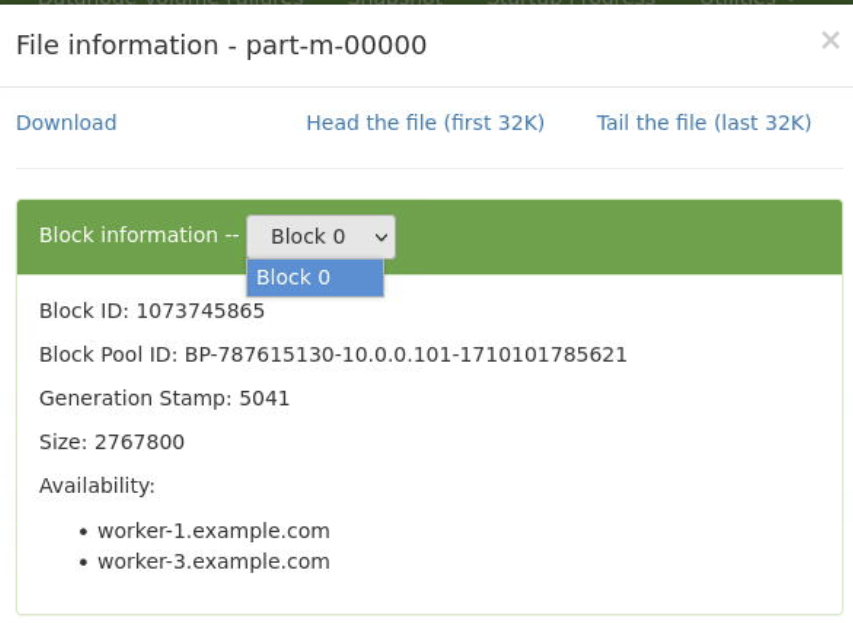
Task: Click the worker-1.example.com availability entry
Action: [x=215, y=531]
